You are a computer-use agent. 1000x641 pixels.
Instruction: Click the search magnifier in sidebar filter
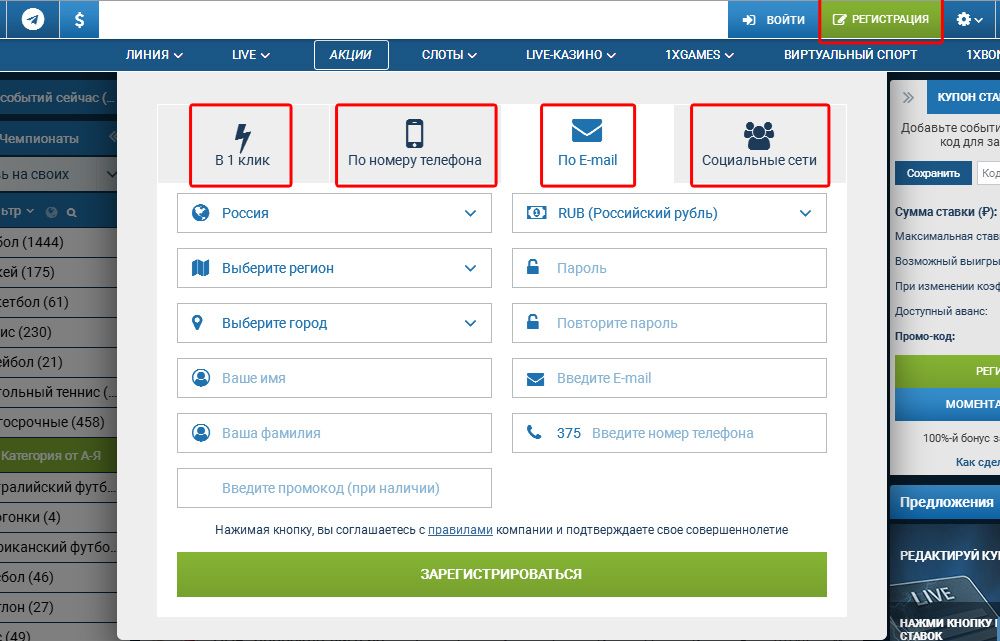tap(71, 213)
